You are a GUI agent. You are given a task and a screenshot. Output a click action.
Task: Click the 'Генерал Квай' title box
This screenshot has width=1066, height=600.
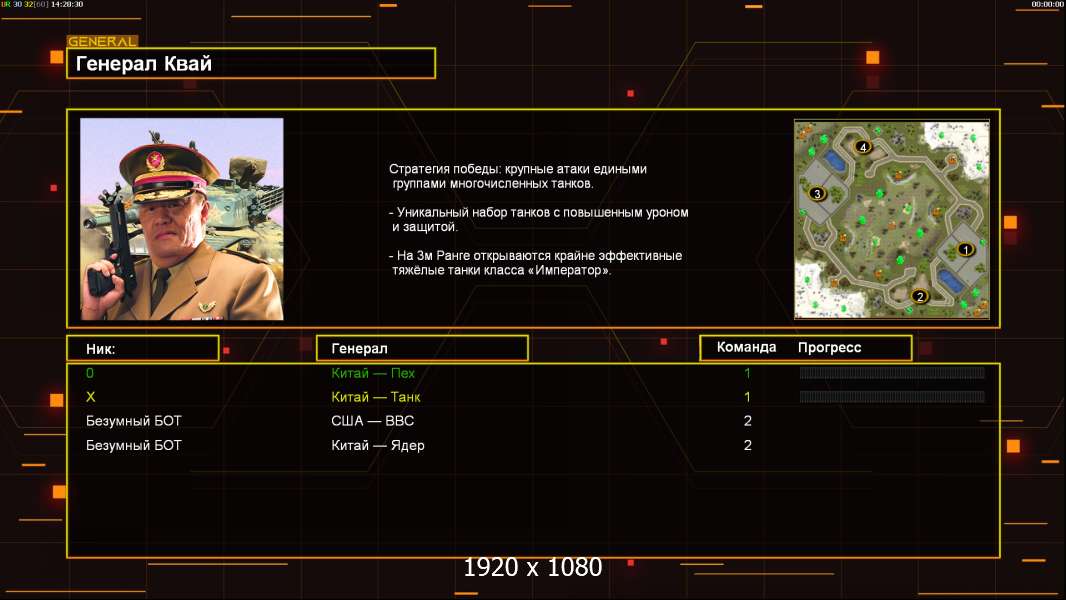[x=251, y=63]
